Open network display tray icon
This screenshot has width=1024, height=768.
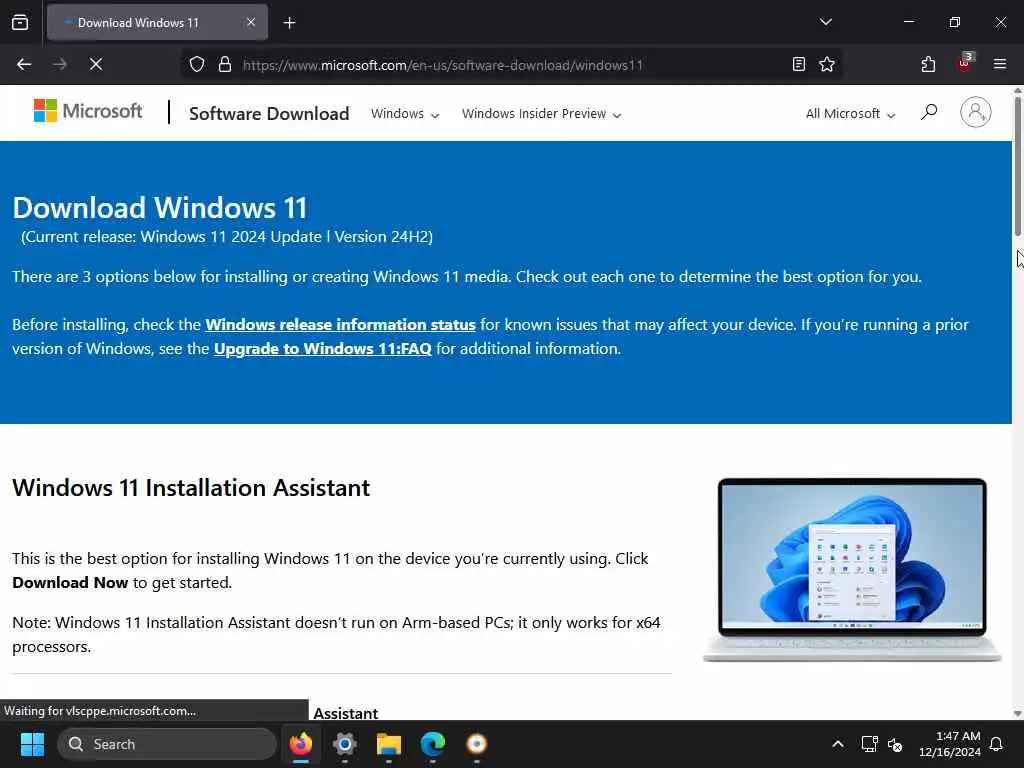click(x=869, y=744)
